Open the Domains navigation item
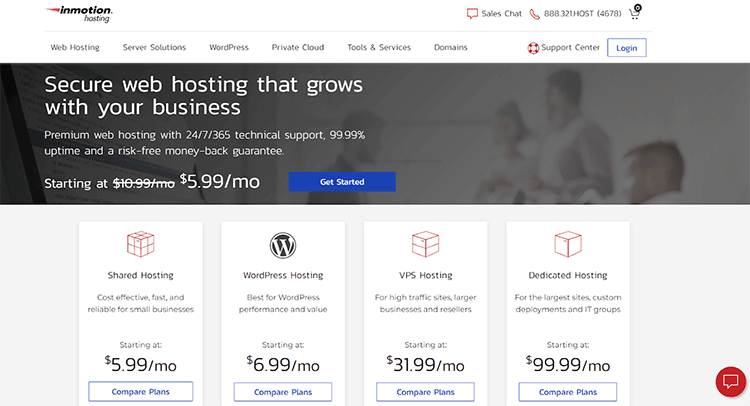The image size is (750, 406). pyautogui.click(x=450, y=47)
